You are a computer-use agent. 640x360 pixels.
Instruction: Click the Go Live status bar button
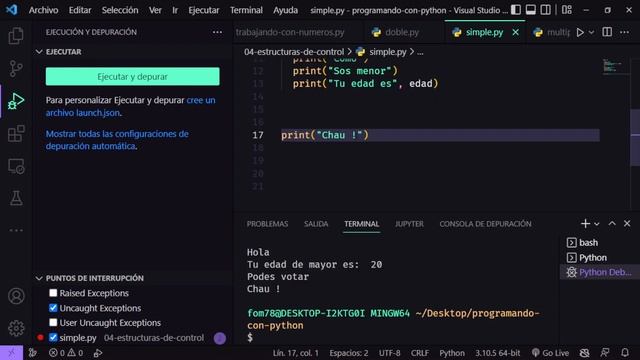(550, 353)
